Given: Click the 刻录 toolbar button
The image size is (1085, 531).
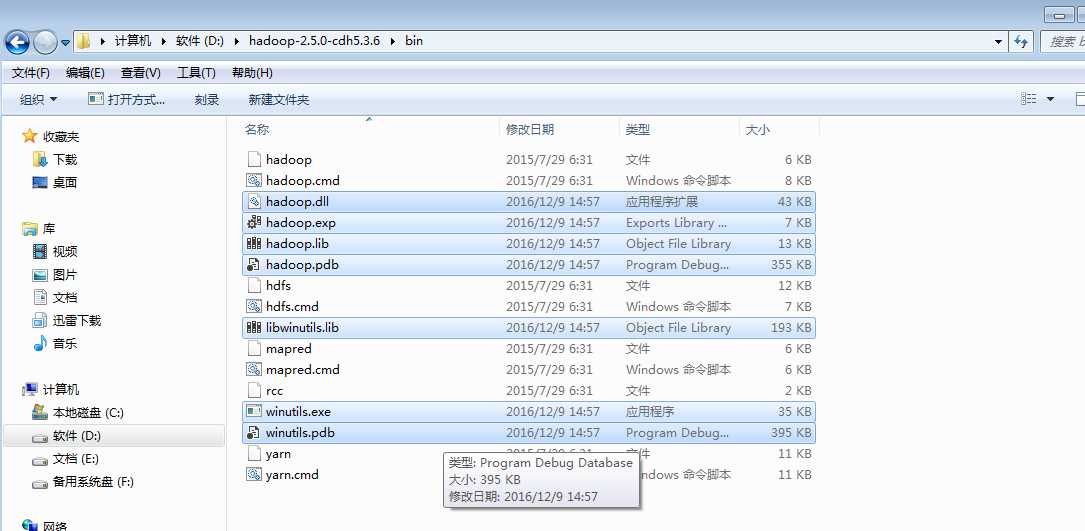Looking at the screenshot, I should (x=207, y=100).
